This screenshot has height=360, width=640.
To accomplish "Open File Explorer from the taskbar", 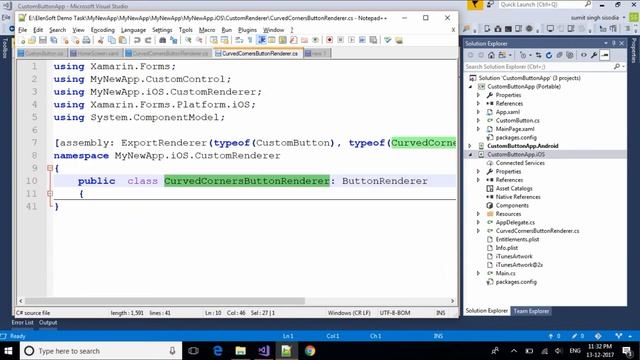I will (x=240, y=351).
